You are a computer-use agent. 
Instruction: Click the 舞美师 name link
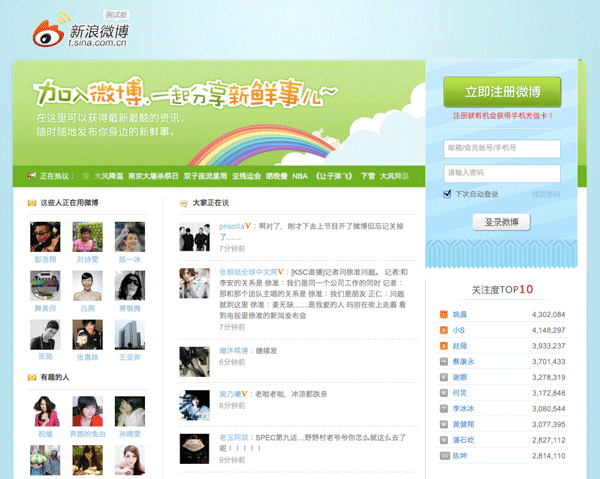[45, 308]
